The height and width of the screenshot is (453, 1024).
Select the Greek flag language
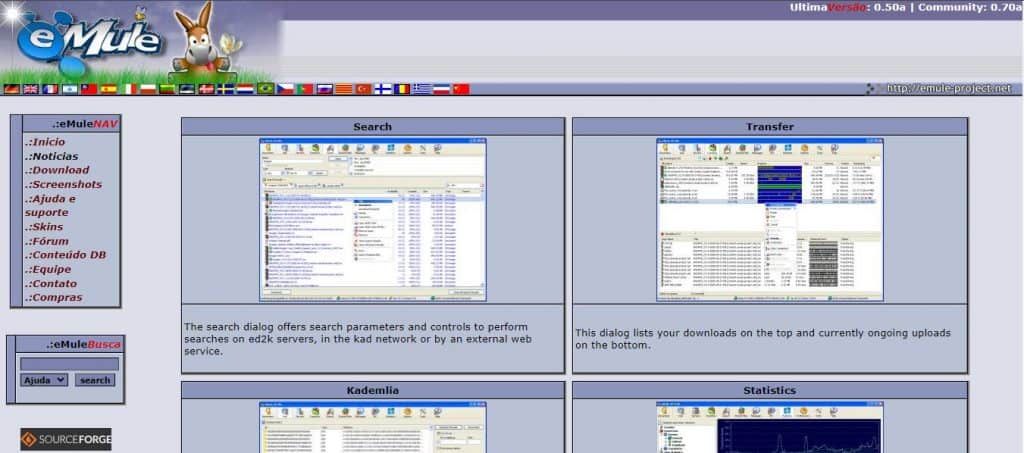tap(422, 89)
